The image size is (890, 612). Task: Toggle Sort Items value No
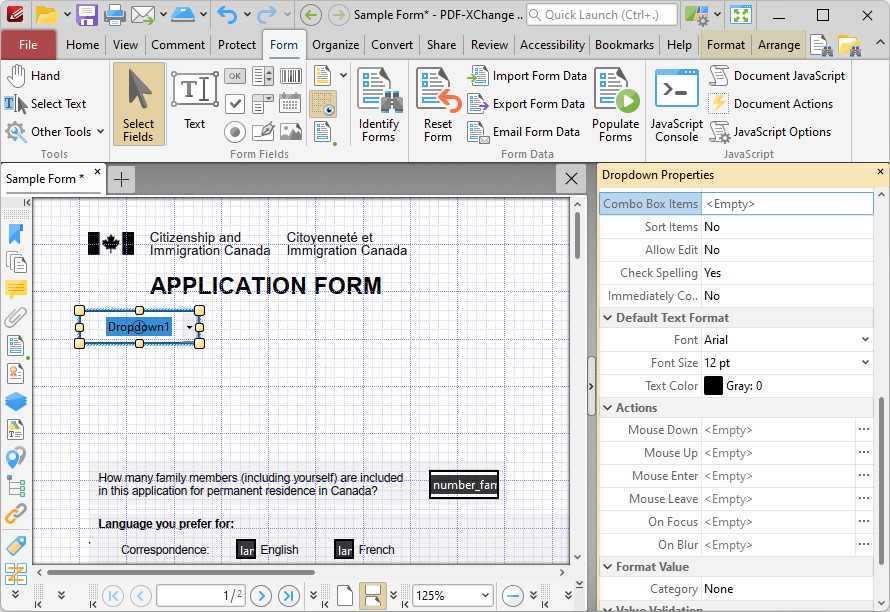787,227
